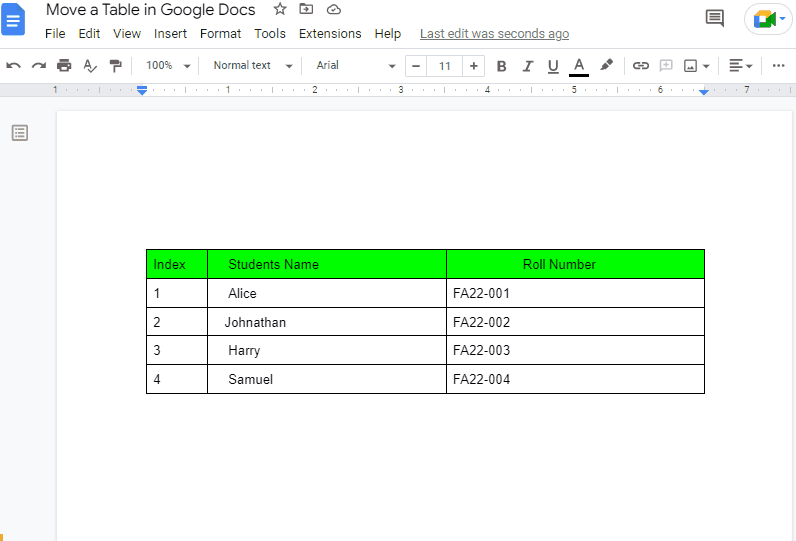Click the right indent marker on the ruler
This screenshot has height=541, width=796.
point(704,91)
